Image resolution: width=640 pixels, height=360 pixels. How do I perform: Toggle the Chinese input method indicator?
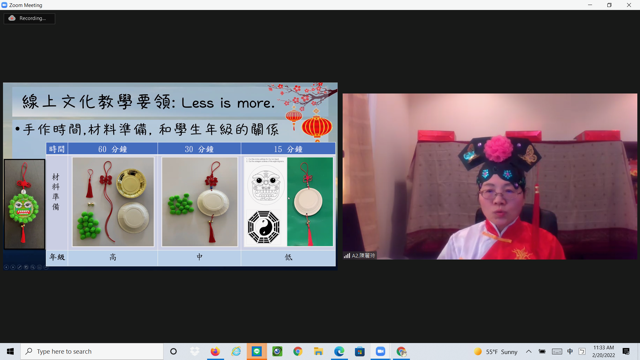(570, 351)
